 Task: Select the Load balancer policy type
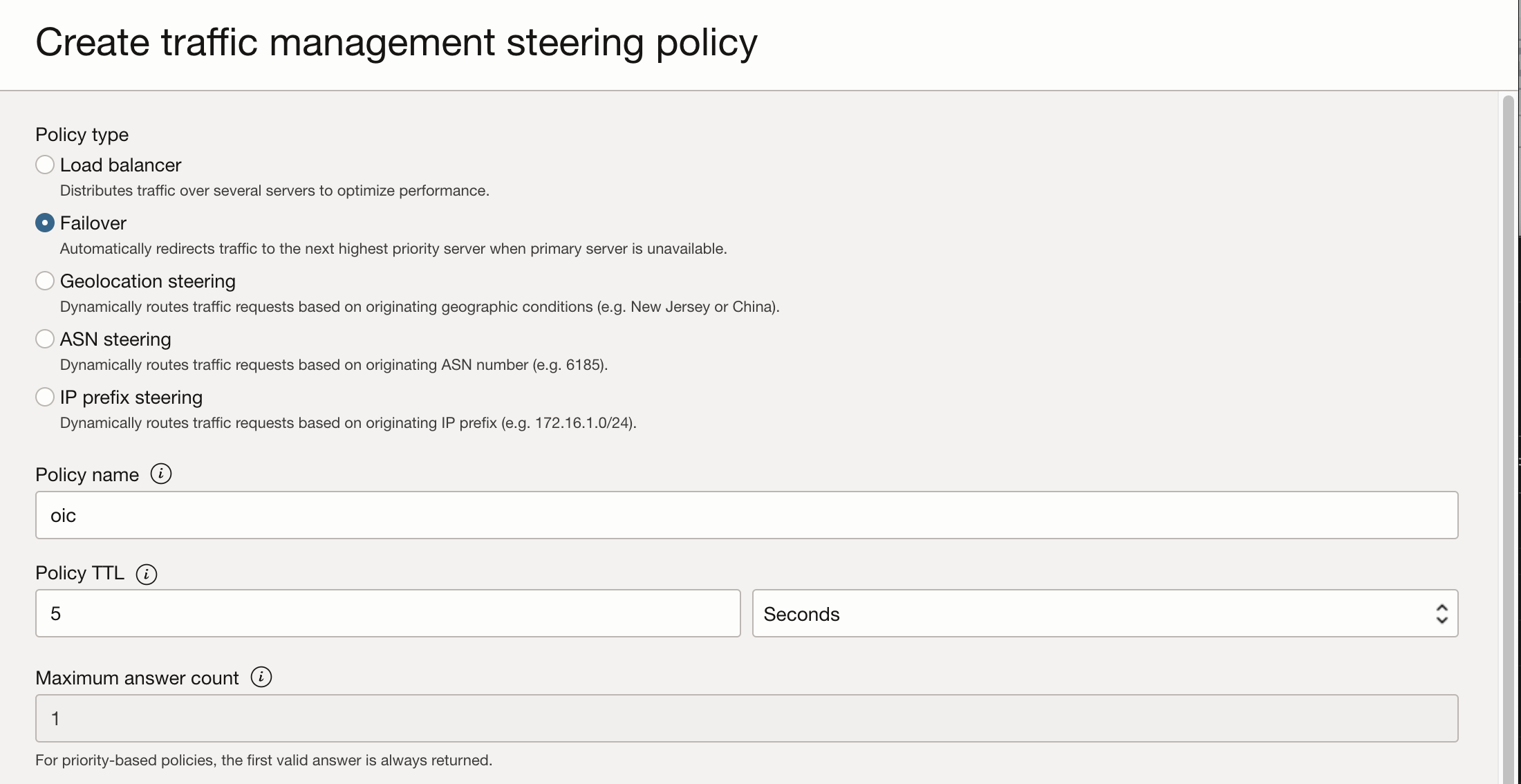45,165
